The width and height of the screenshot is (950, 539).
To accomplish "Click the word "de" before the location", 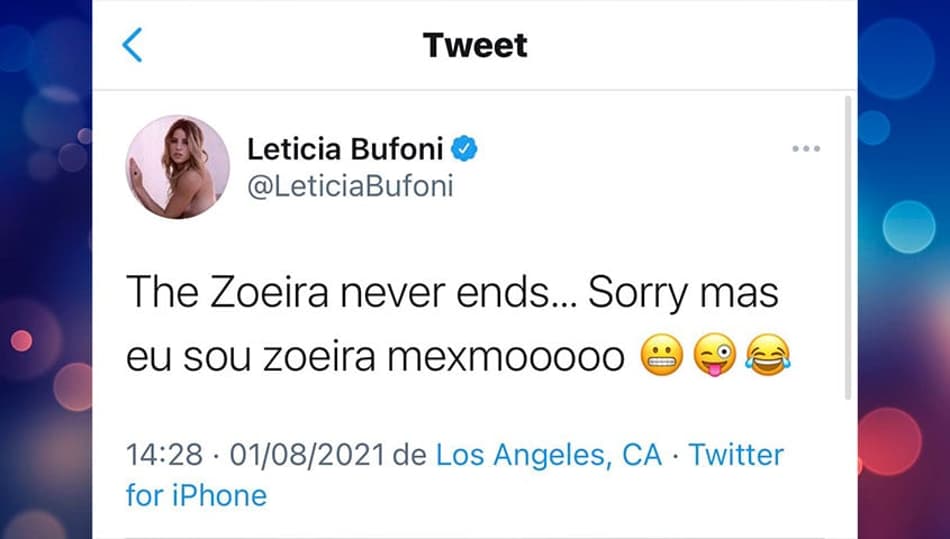I will (410, 455).
